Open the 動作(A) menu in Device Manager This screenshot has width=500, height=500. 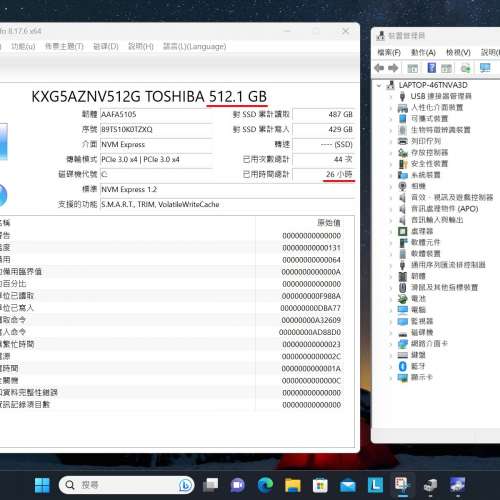[423, 52]
